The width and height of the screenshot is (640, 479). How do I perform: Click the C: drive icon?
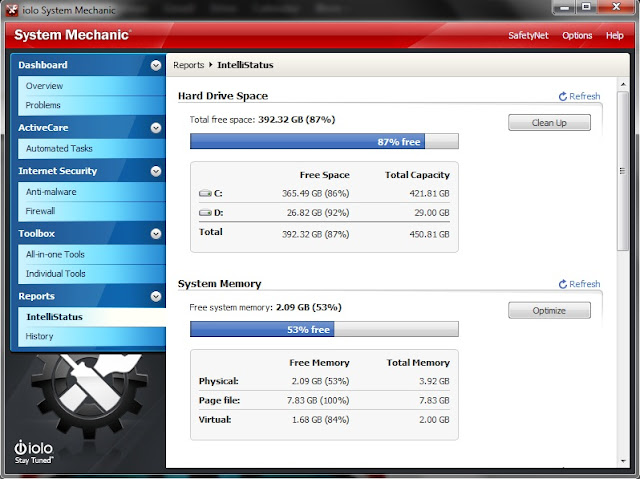click(205, 193)
